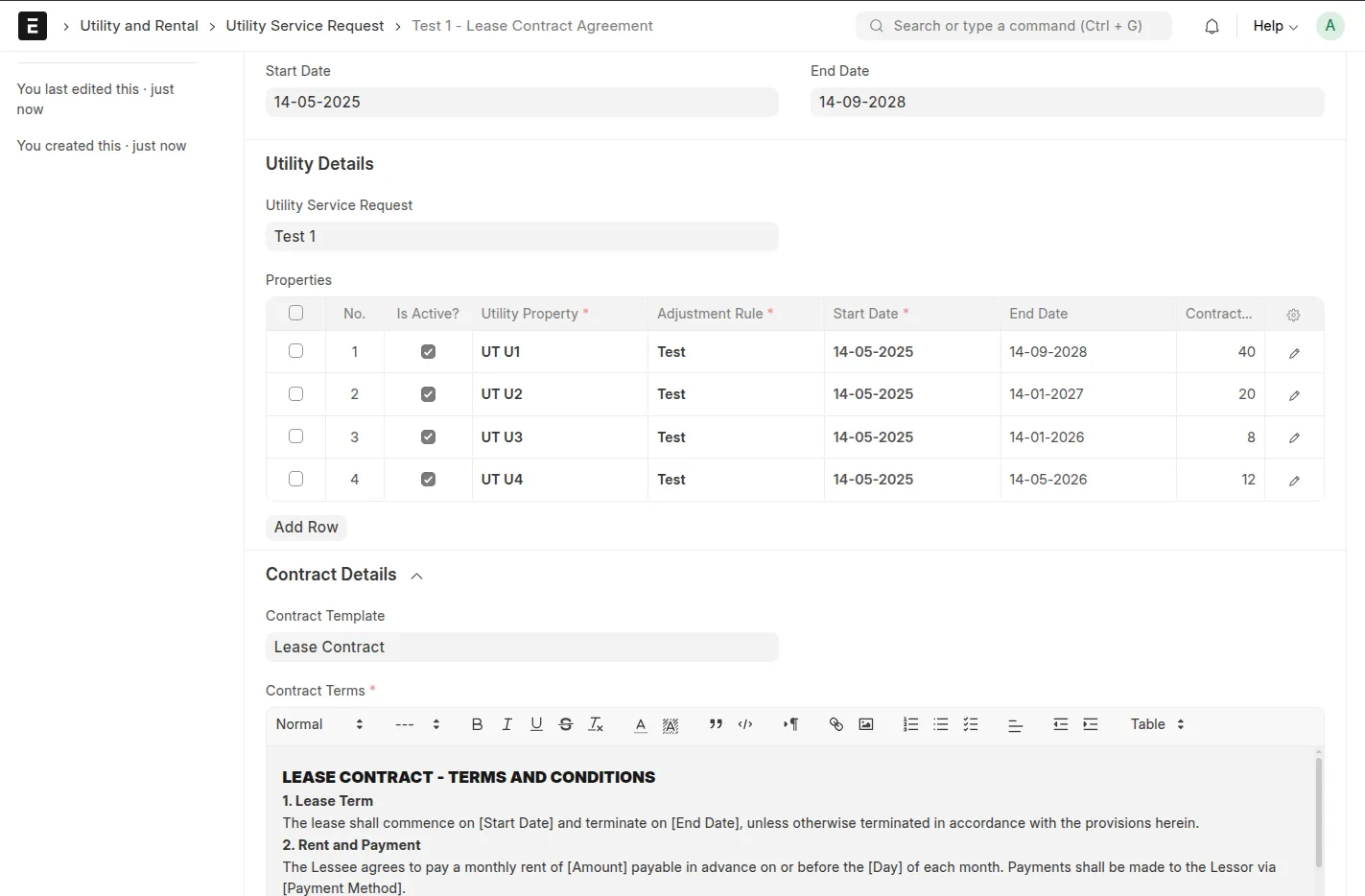1365x896 pixels.
Task: Uncheck Is Active for UT U1
Action: 428,352
